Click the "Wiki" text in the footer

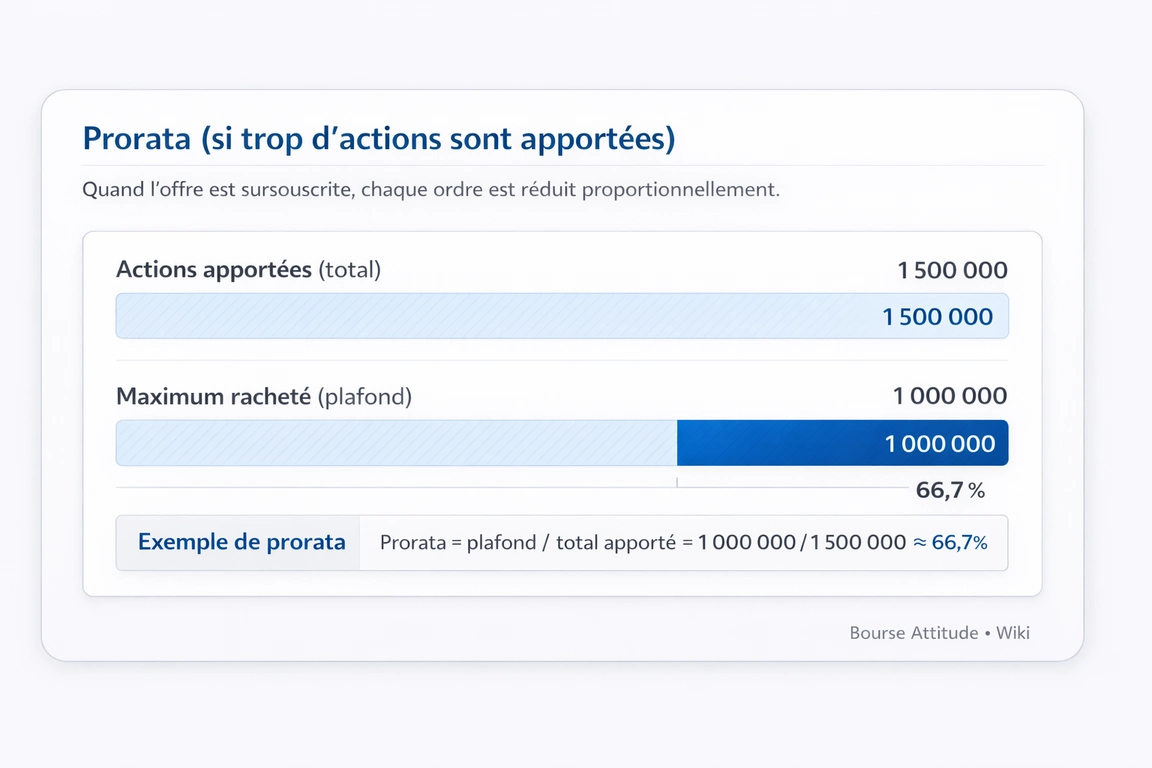click(x=1013, y=633)
